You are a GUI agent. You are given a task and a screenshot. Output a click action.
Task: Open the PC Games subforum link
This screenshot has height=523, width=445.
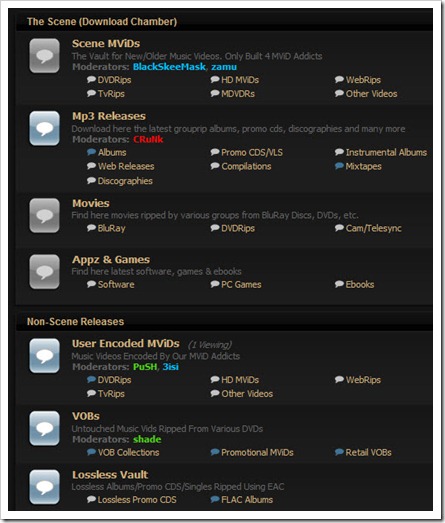click(241, 285)
